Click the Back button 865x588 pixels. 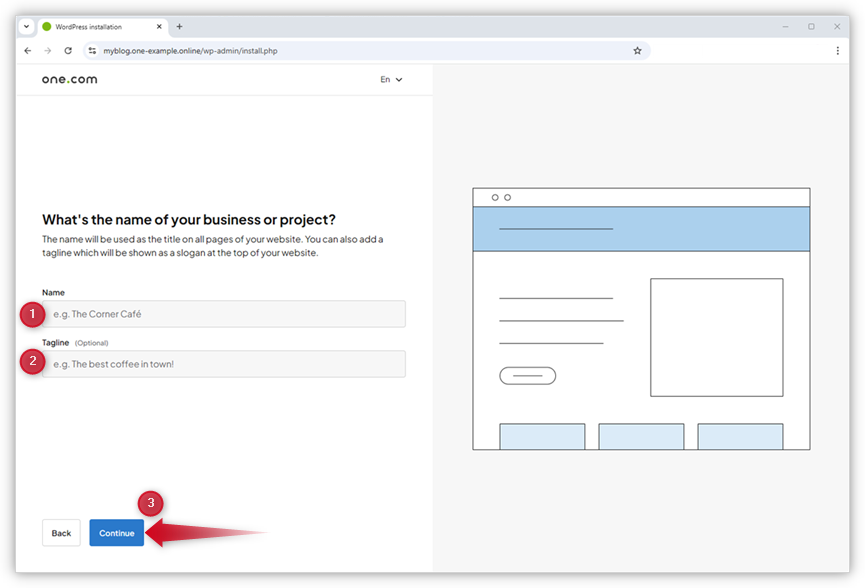click(x=61, y=533)
